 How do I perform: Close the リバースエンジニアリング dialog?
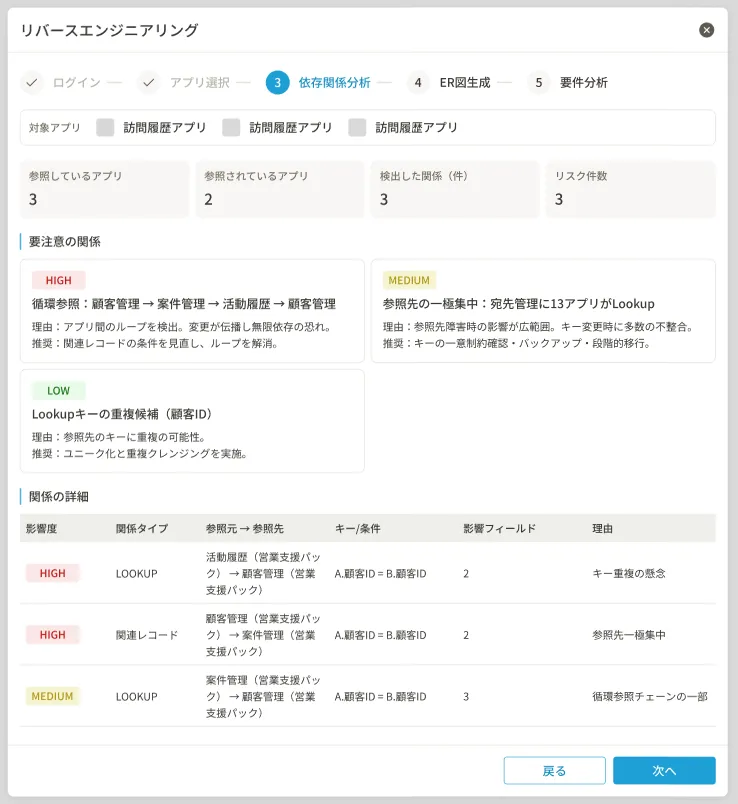707,30
